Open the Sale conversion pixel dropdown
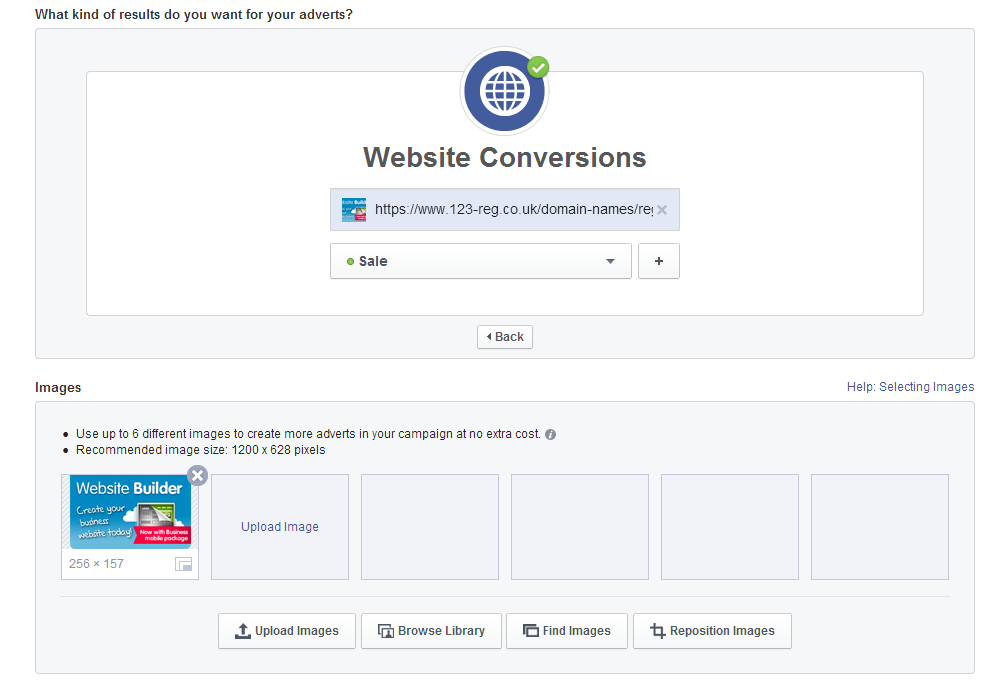 point(480,261)
